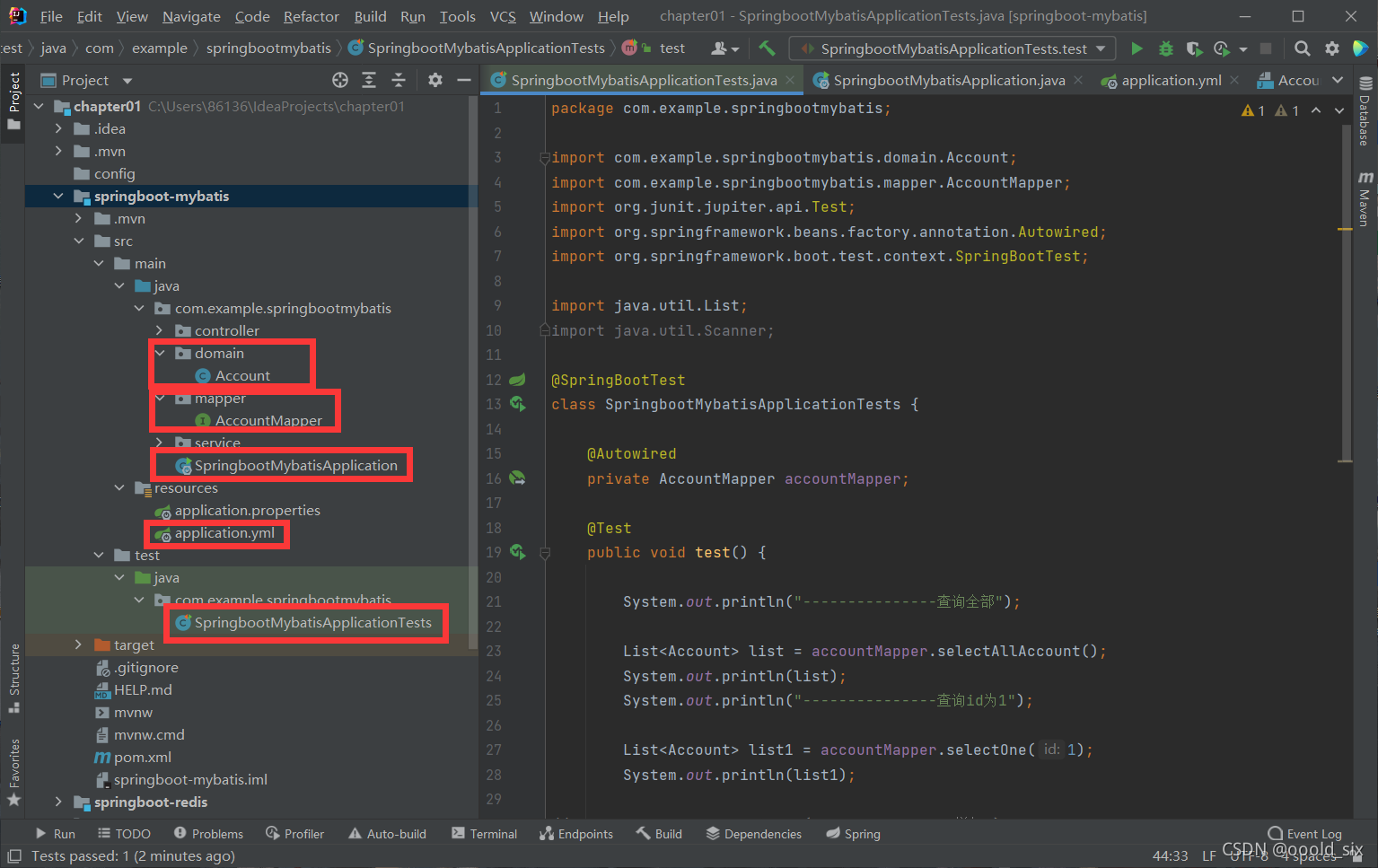Image resolution: width=1378 pixels, height=868 pixels.
Task: Collapse the resources folder
Action: [119, 487]
